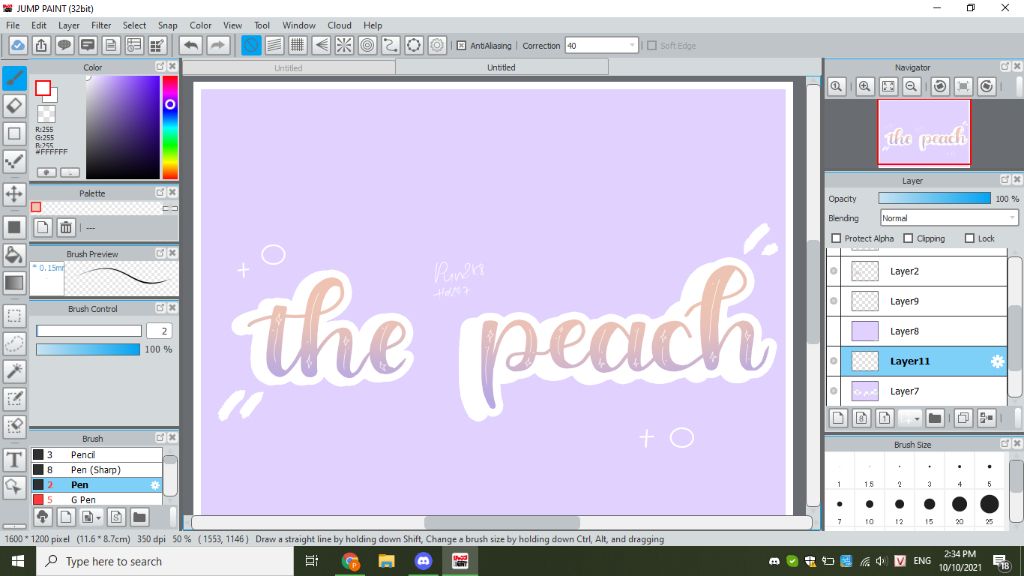
Task: Click the Redo arrow
Action: [x=218, y=46]
